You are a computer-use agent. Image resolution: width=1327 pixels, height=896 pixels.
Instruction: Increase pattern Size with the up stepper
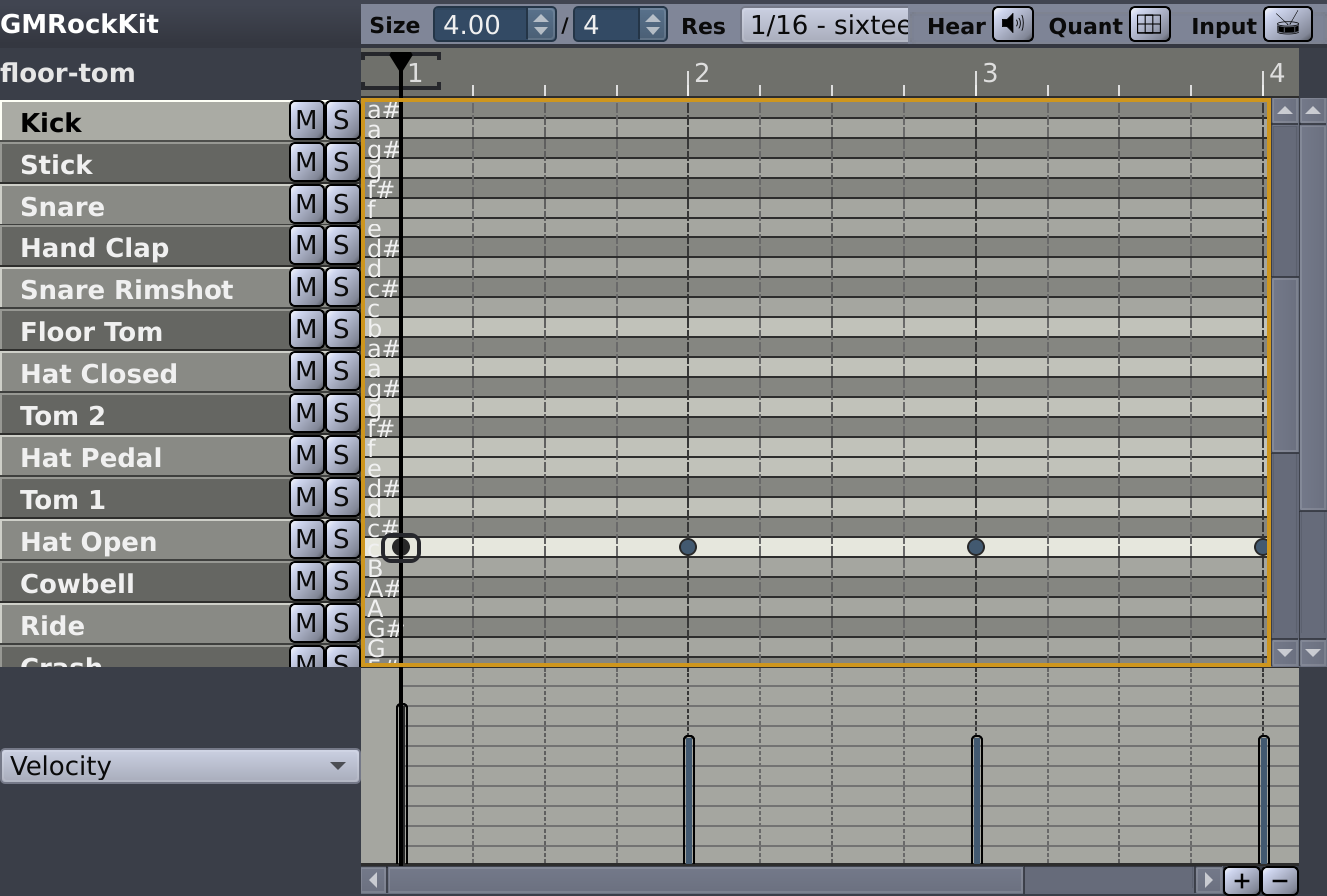tap(540, 17)
